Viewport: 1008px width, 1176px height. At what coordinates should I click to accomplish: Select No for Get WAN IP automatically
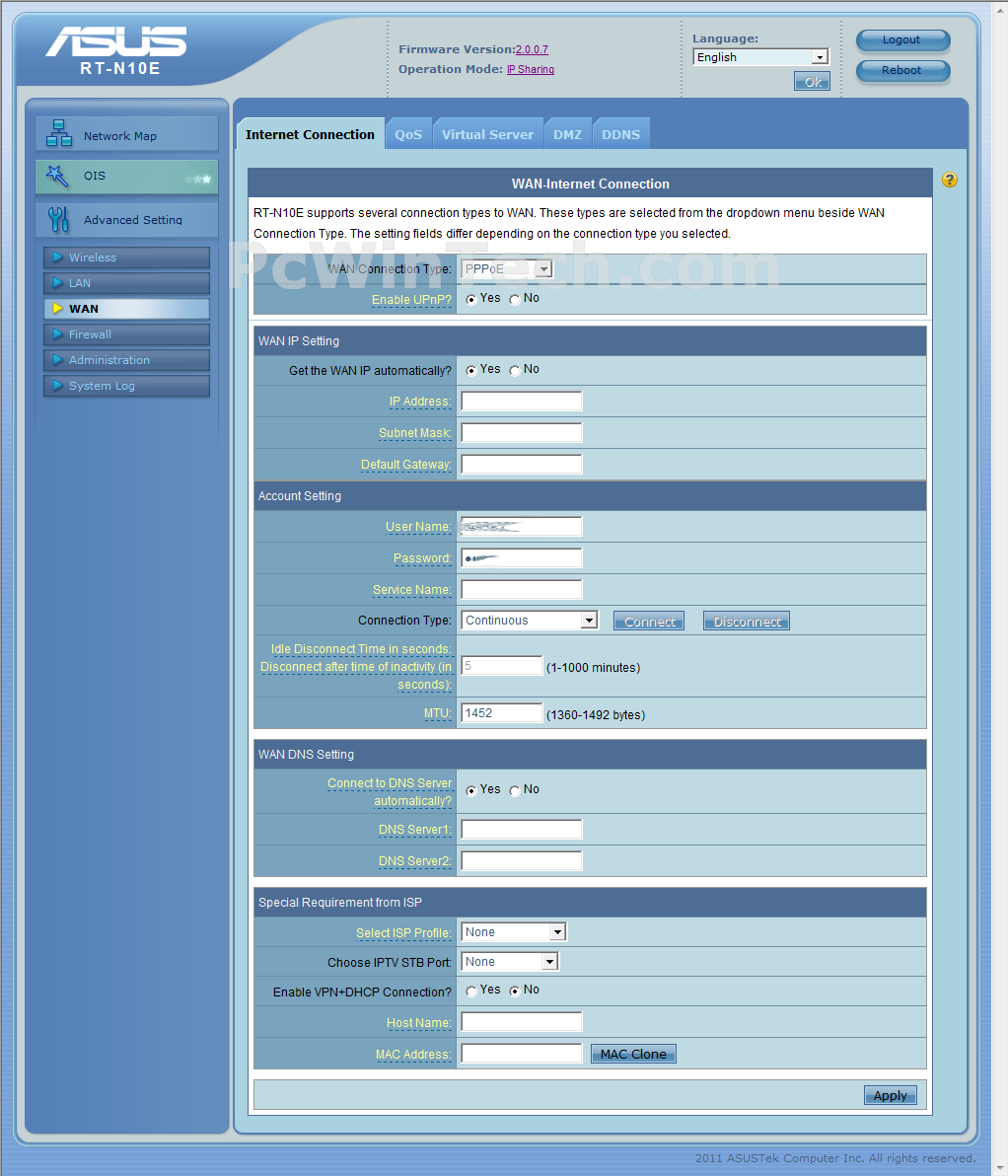pos(515,371)
